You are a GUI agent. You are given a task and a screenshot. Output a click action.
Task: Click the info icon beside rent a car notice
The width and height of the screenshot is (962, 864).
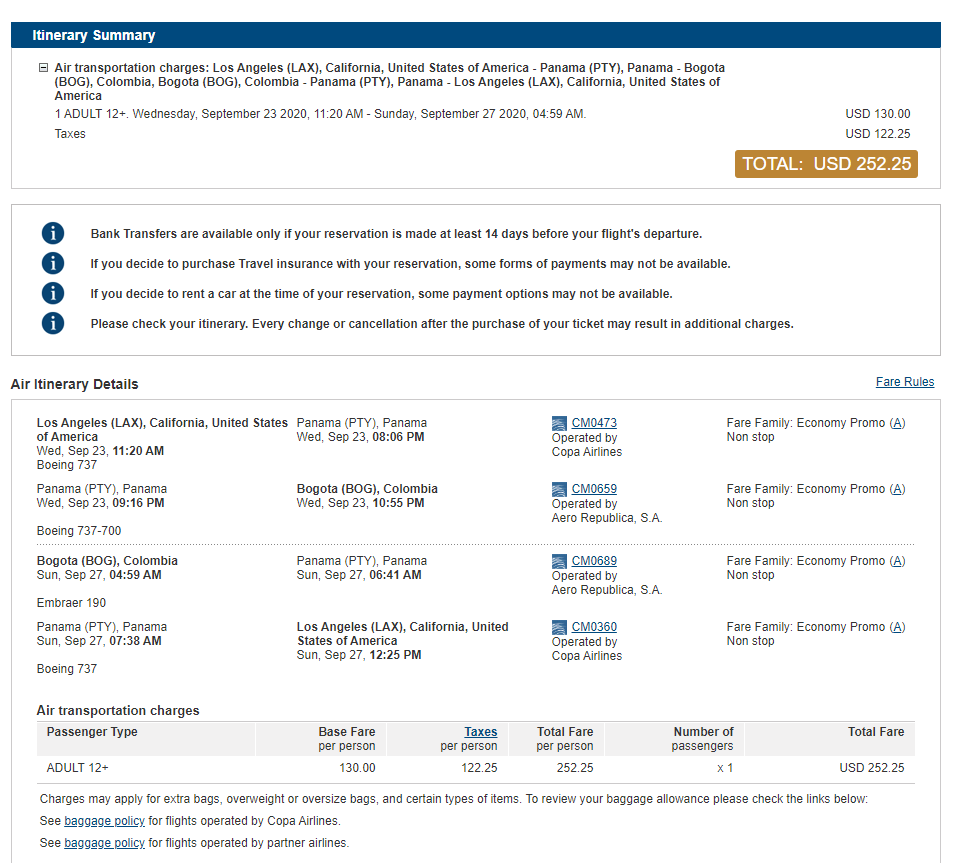[53, 293]
